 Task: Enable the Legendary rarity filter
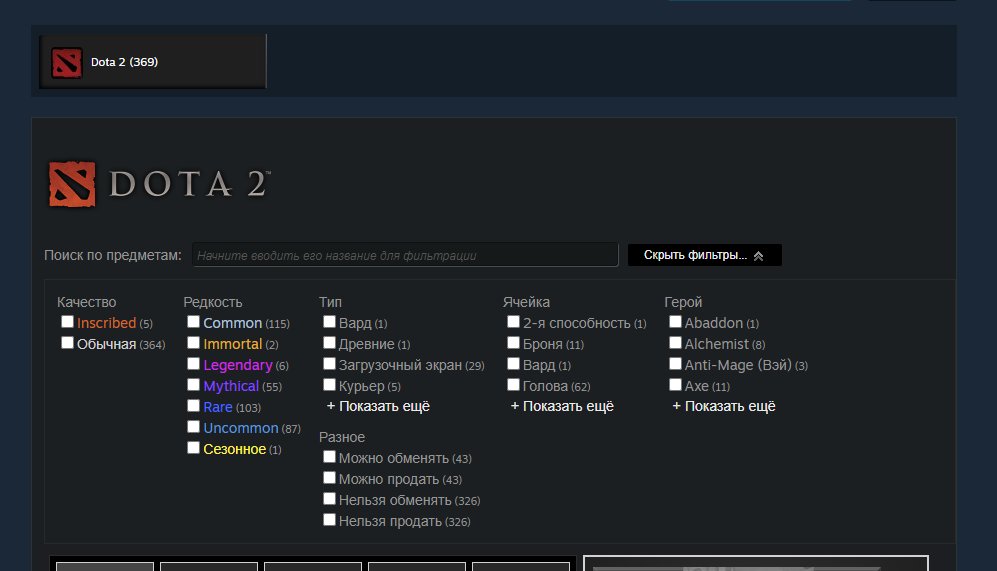pyautogui.click(x=194, y=364)
